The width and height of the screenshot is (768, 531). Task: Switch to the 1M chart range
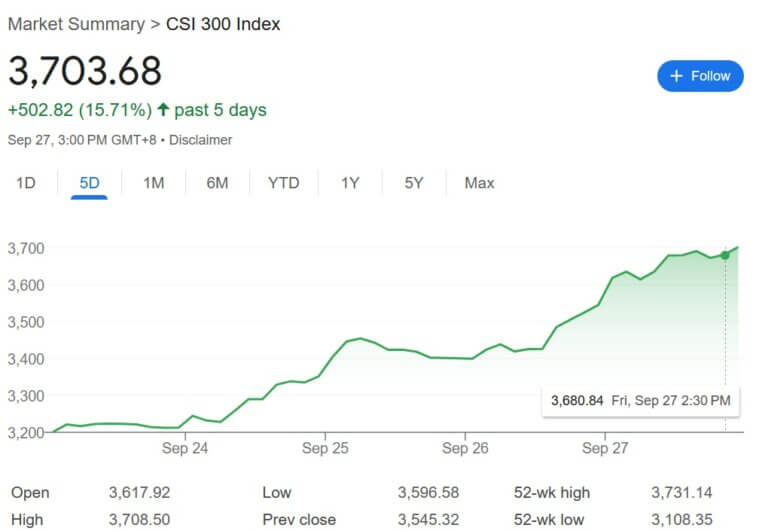point(153,183)
